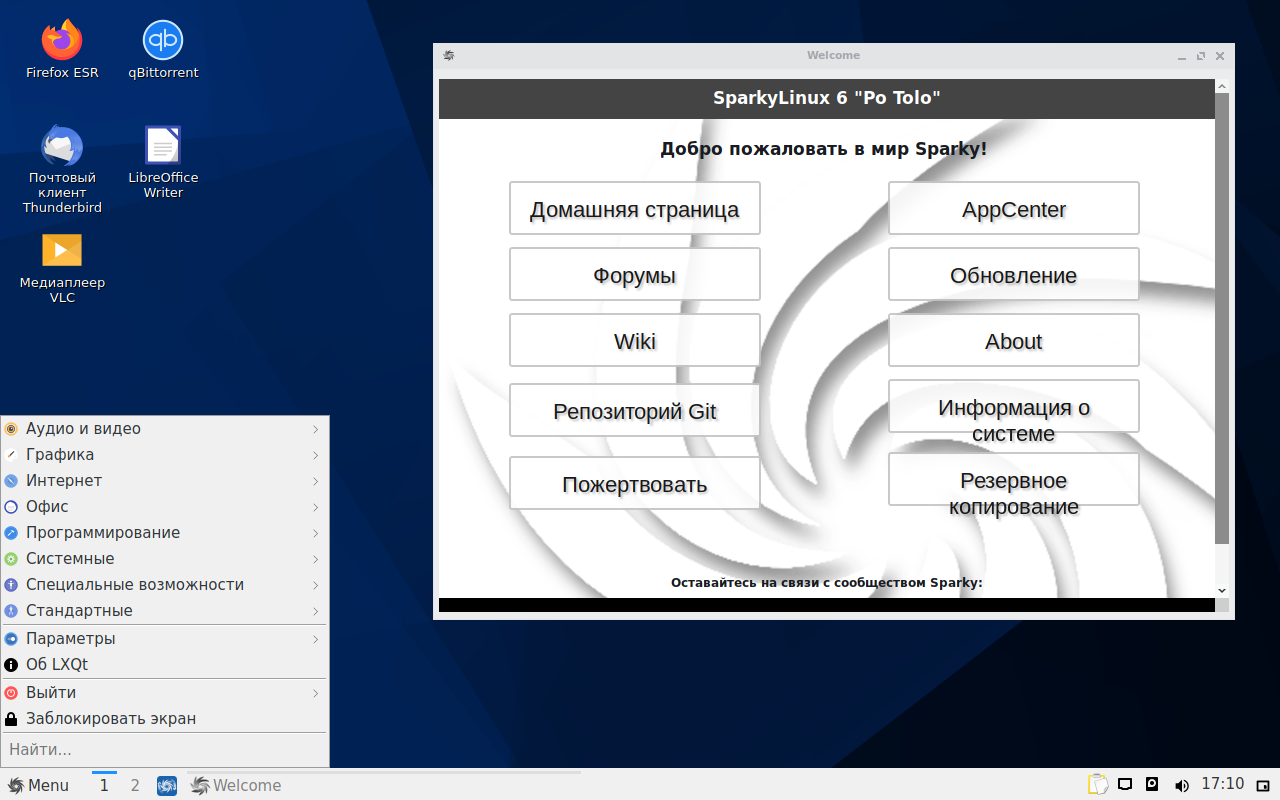Click the scrollbar down arrow in Welcome

(1222, 590)
